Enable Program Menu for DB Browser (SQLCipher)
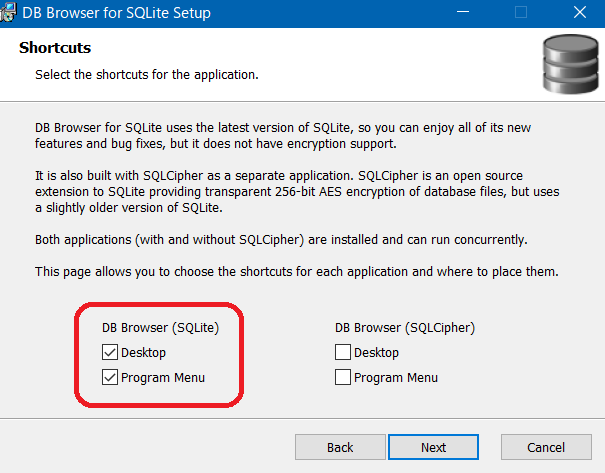Image resolution: width=605 pixels, height=473 pixels. (343, 377)
